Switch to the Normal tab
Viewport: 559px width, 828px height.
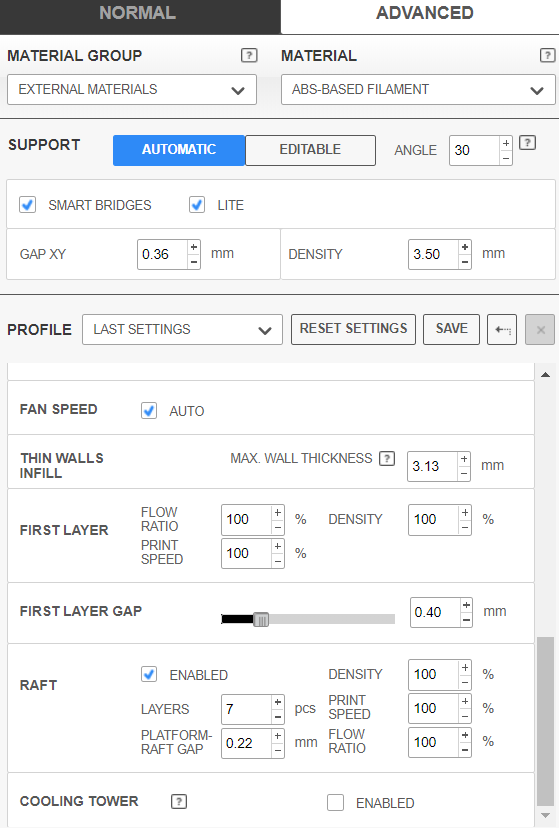[x=138, y=13]
